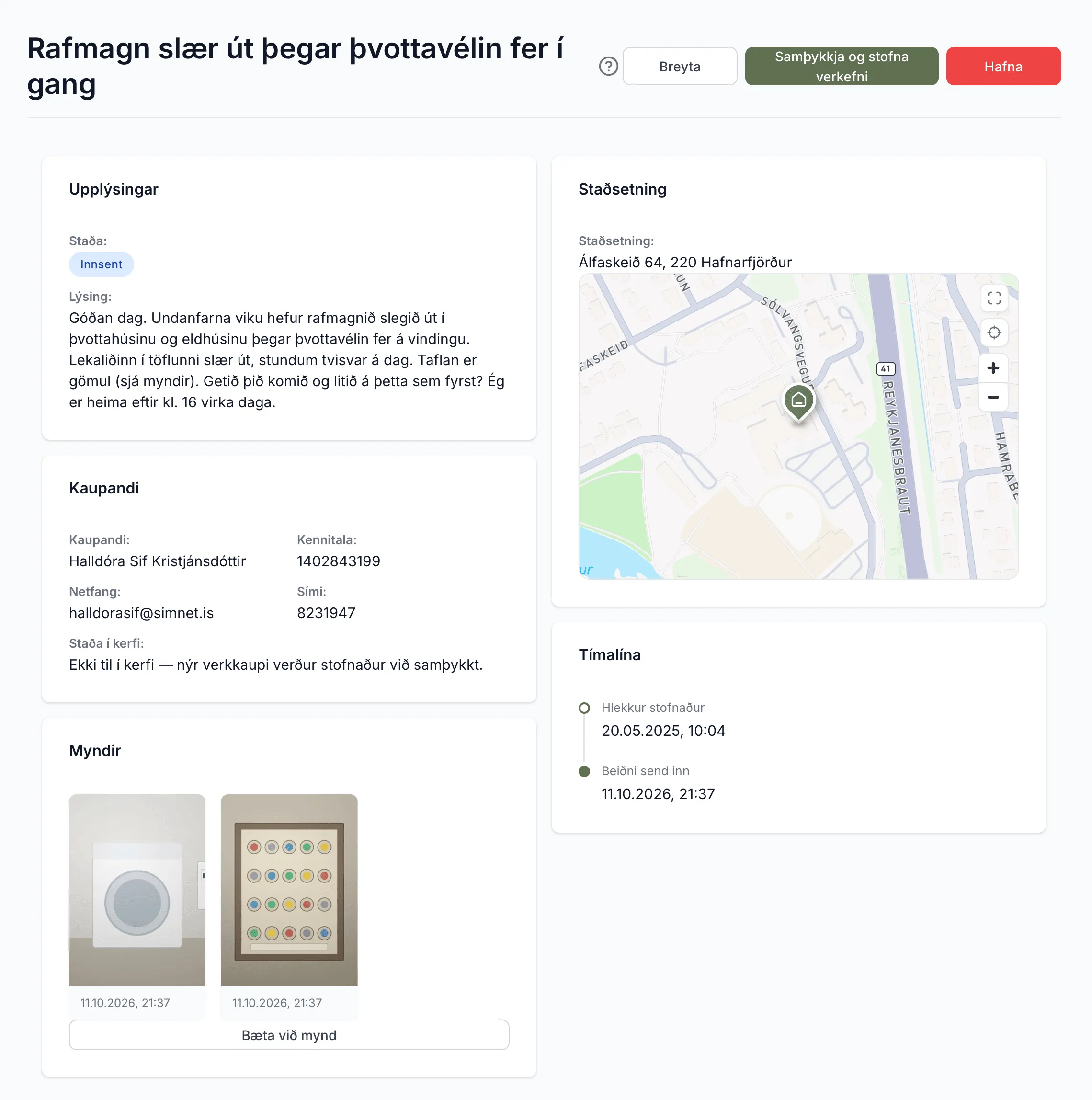1092x1100 pixels.
Task: Open the washing machine photo
Action: [137, 890]
